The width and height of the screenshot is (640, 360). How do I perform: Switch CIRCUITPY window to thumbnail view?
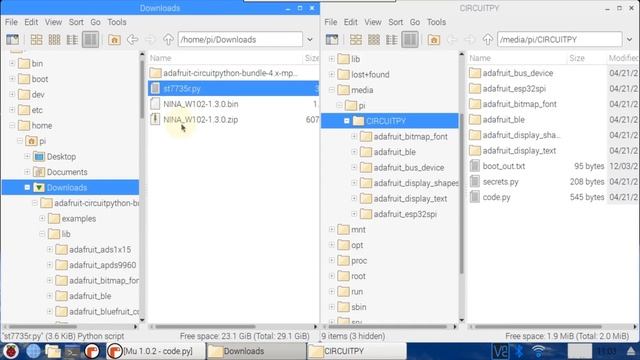click(374, 40)
